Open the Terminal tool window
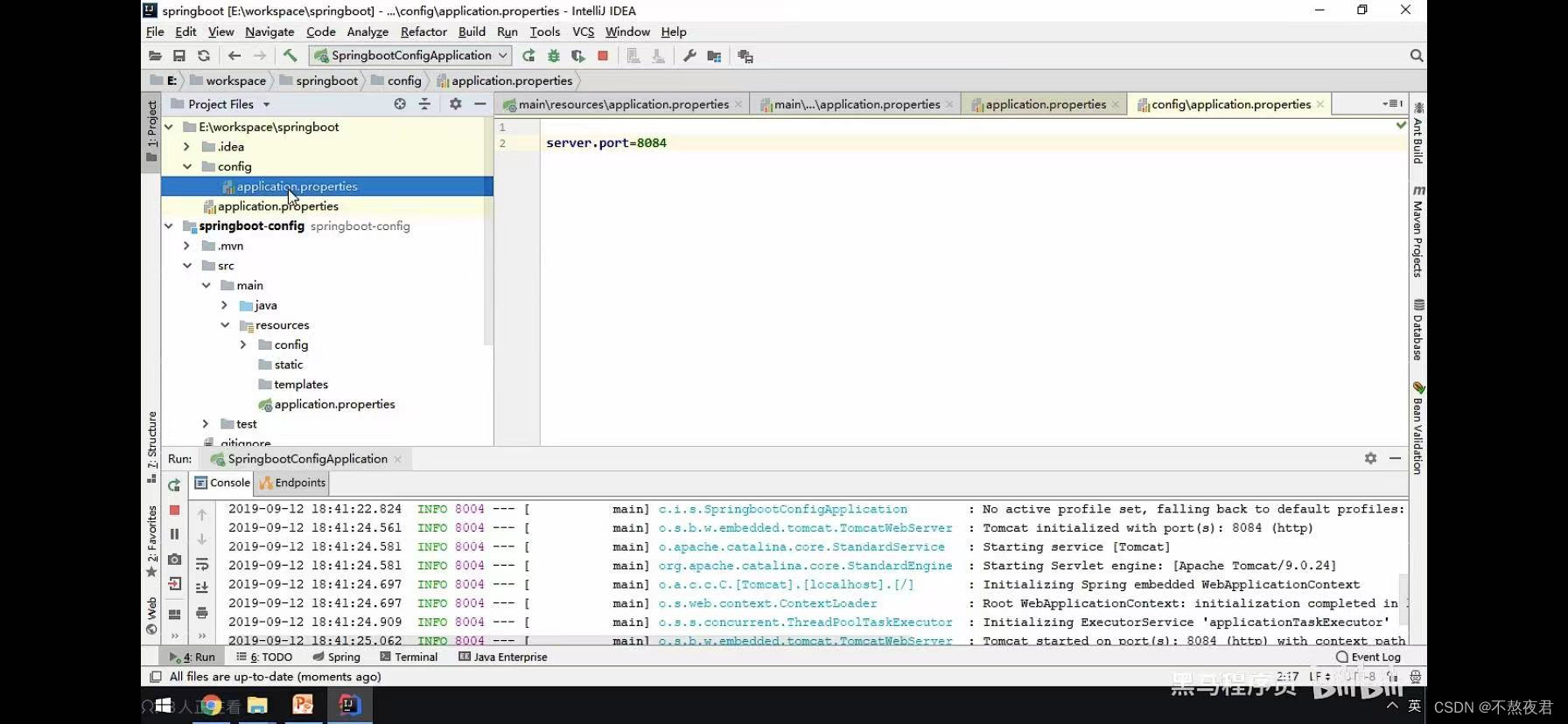1568x724 pixels. point(409,657)
